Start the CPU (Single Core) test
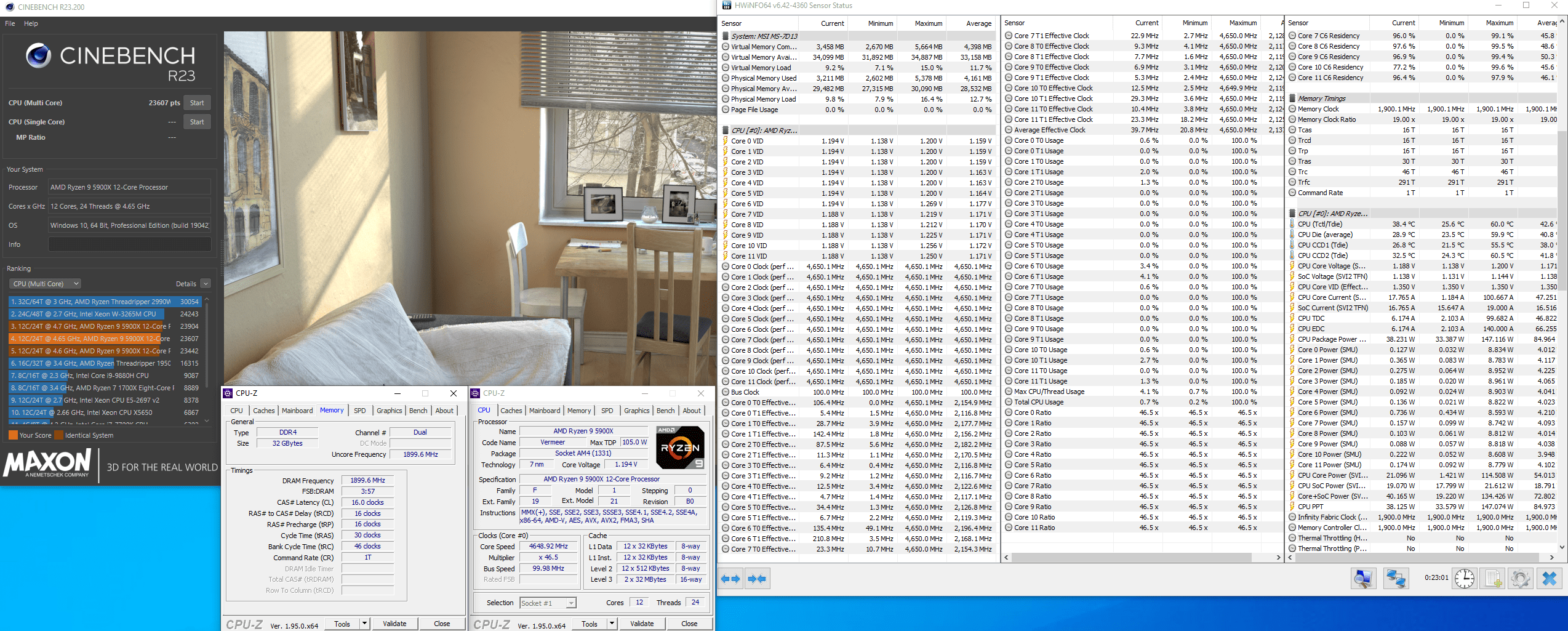1568x631 pixels. pyautogui.click(x=197, y=122)
